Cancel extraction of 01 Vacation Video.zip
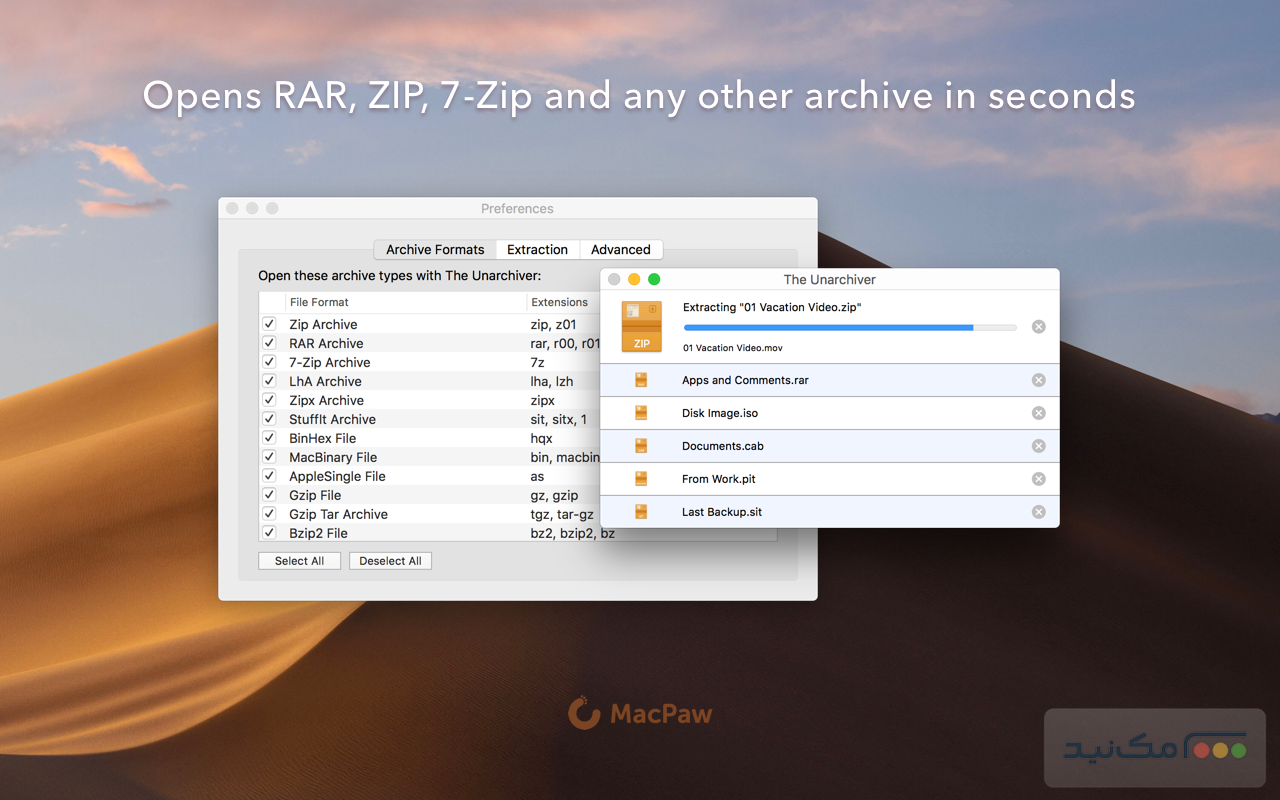This screenshot has width=1280, height=800. point(1038,327)
